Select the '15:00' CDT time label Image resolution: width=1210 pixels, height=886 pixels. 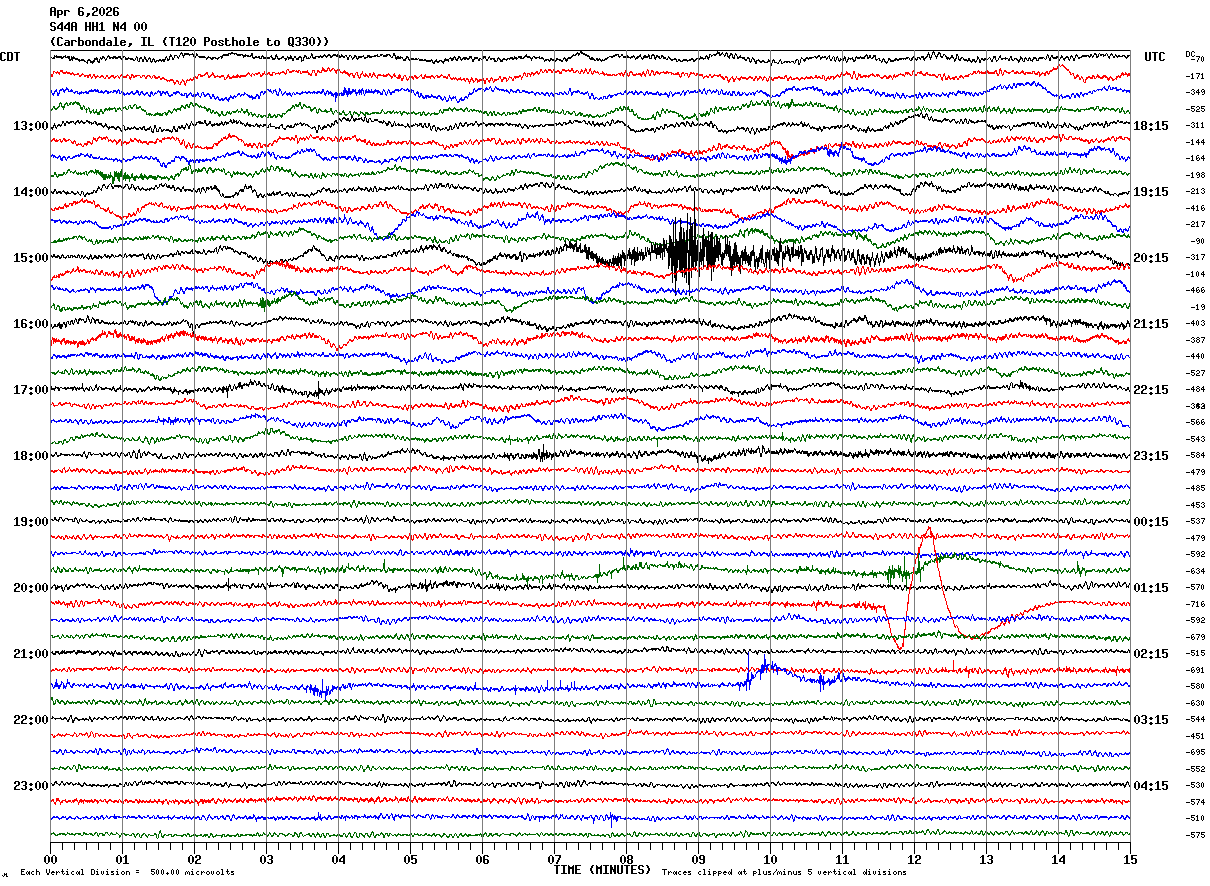(30, 258)
